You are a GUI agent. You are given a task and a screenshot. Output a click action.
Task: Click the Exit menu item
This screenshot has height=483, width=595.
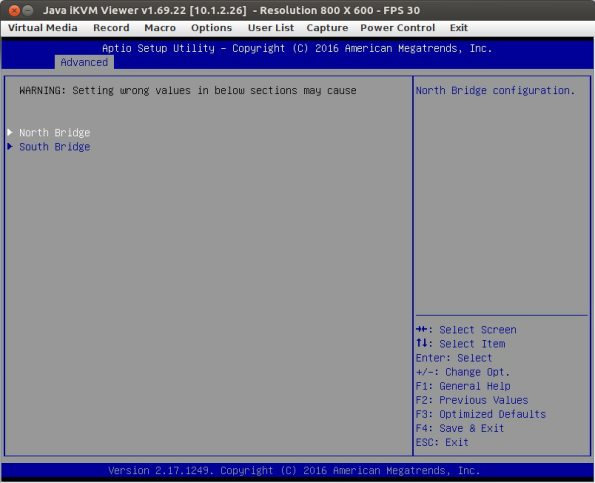point(458,28)
